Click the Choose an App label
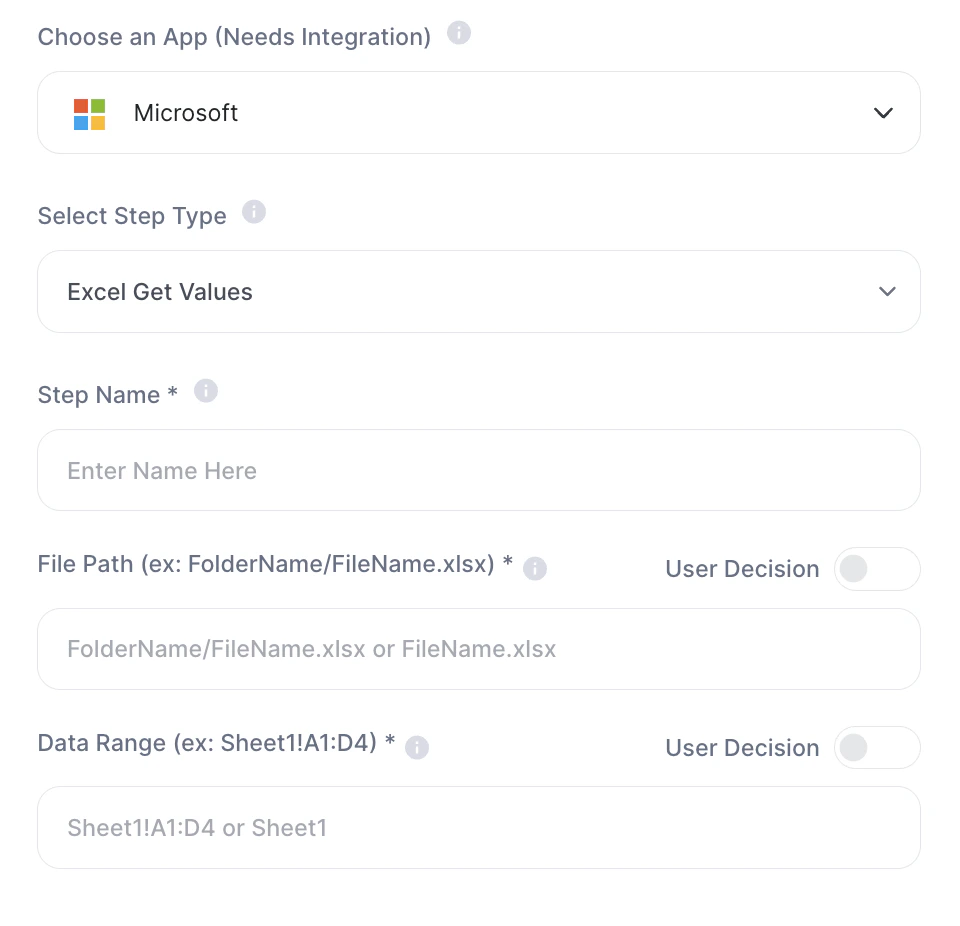 [x=234, y=37]
